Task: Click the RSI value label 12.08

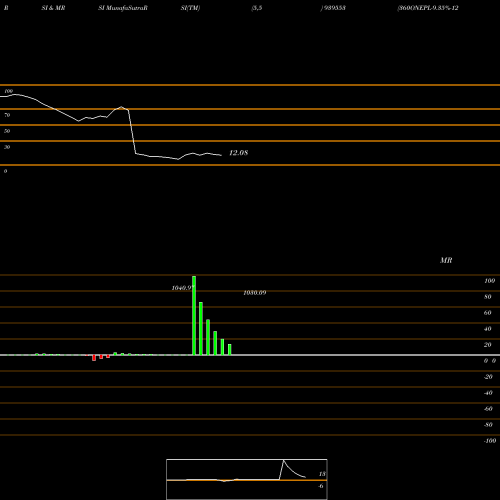Action: coord(239,153)
